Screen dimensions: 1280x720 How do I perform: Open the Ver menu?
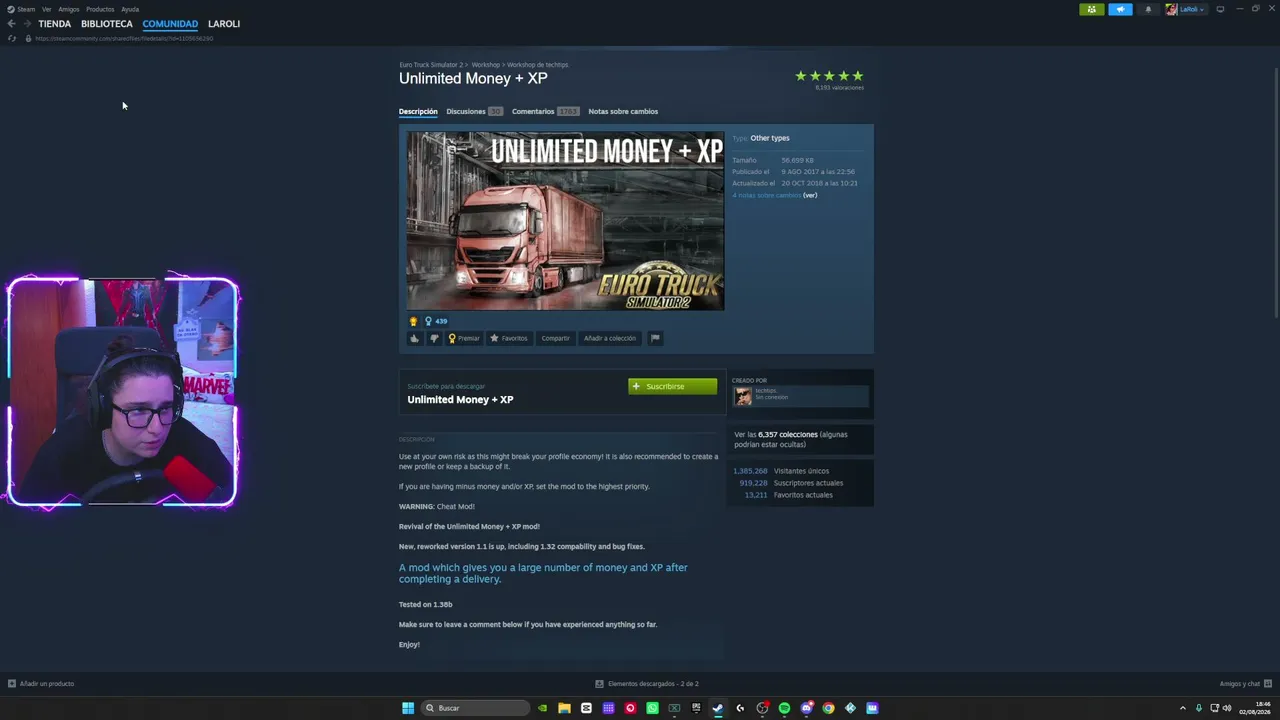(x=46, y=9)
